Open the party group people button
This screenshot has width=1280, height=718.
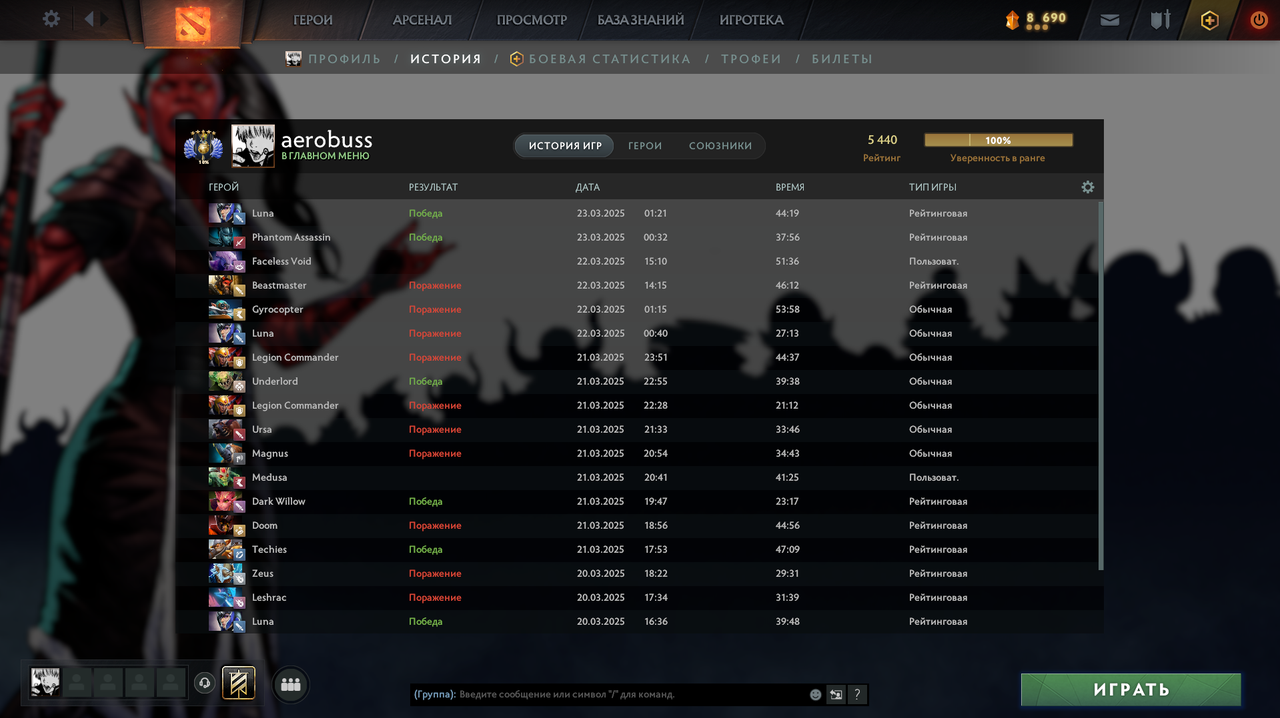(x=291, y=685)
